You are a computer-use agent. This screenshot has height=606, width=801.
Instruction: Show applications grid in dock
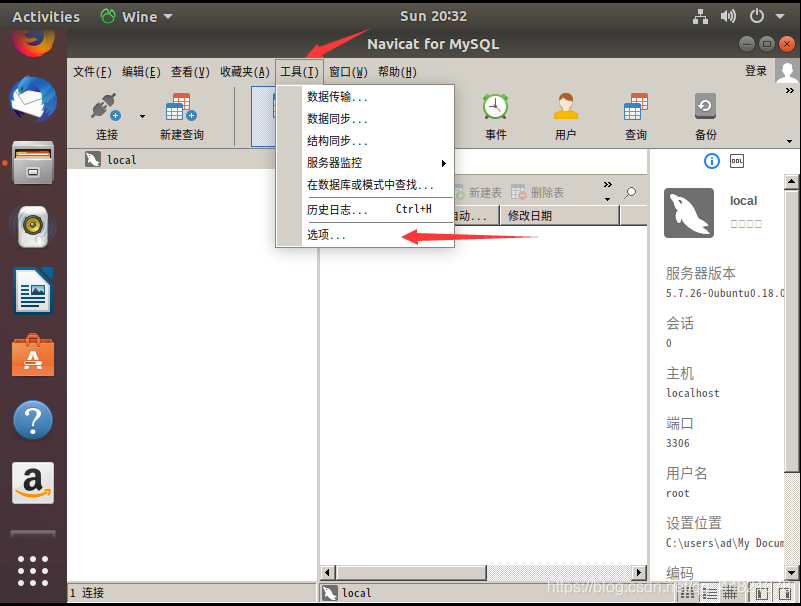click(x=33, y=570)
